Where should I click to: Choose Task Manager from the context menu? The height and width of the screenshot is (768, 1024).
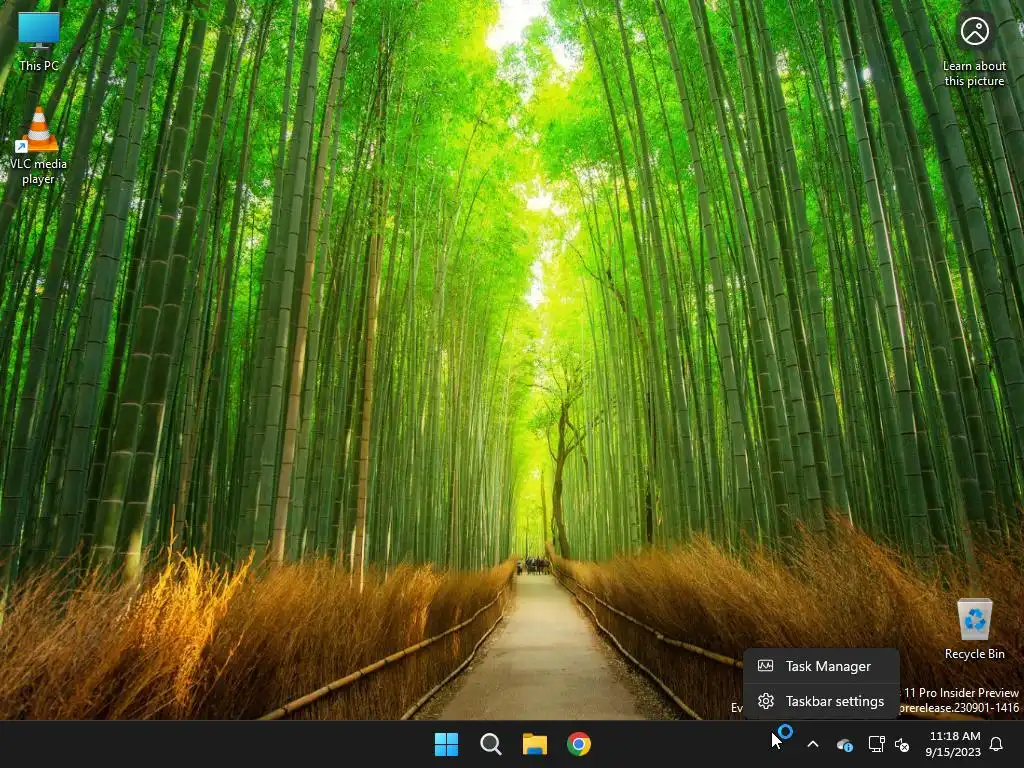coord(822,666)
